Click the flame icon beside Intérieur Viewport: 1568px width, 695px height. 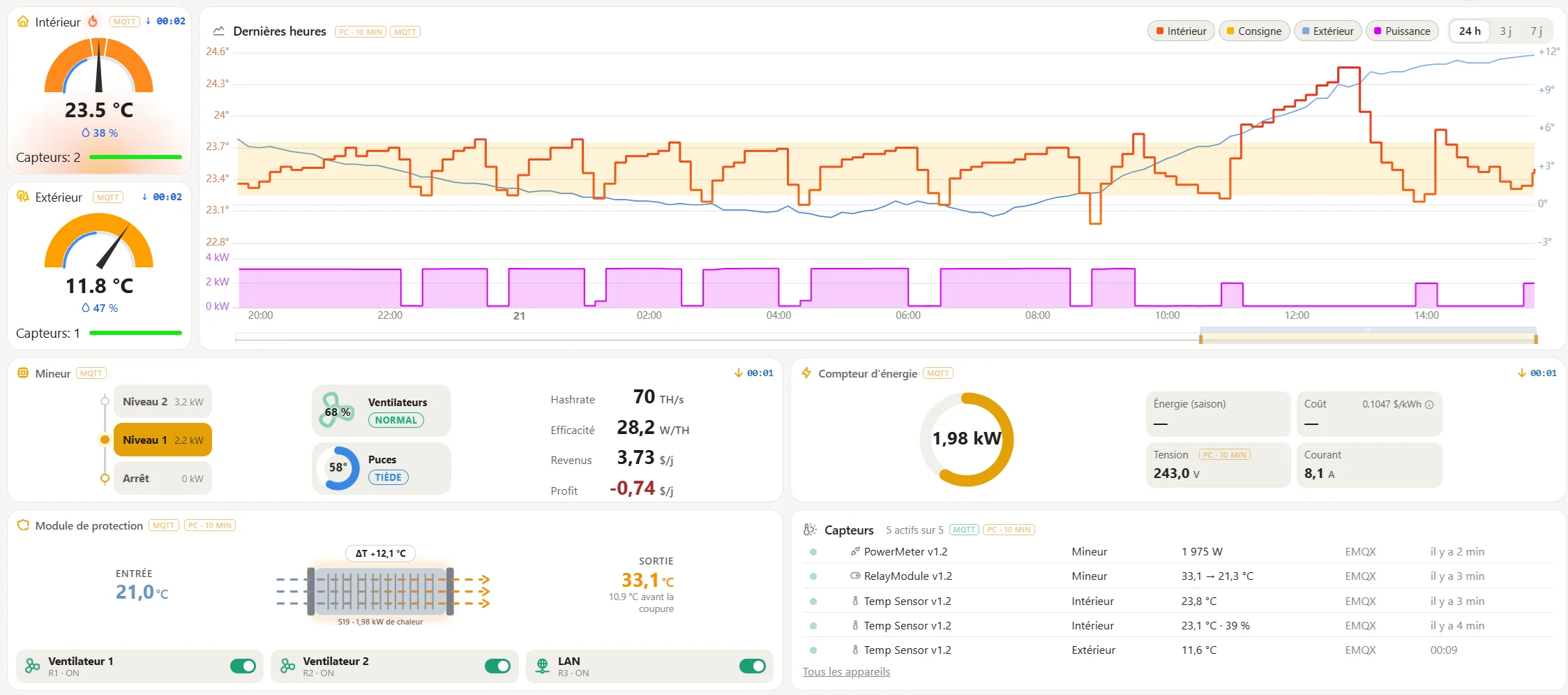click(x=93, y=22)
